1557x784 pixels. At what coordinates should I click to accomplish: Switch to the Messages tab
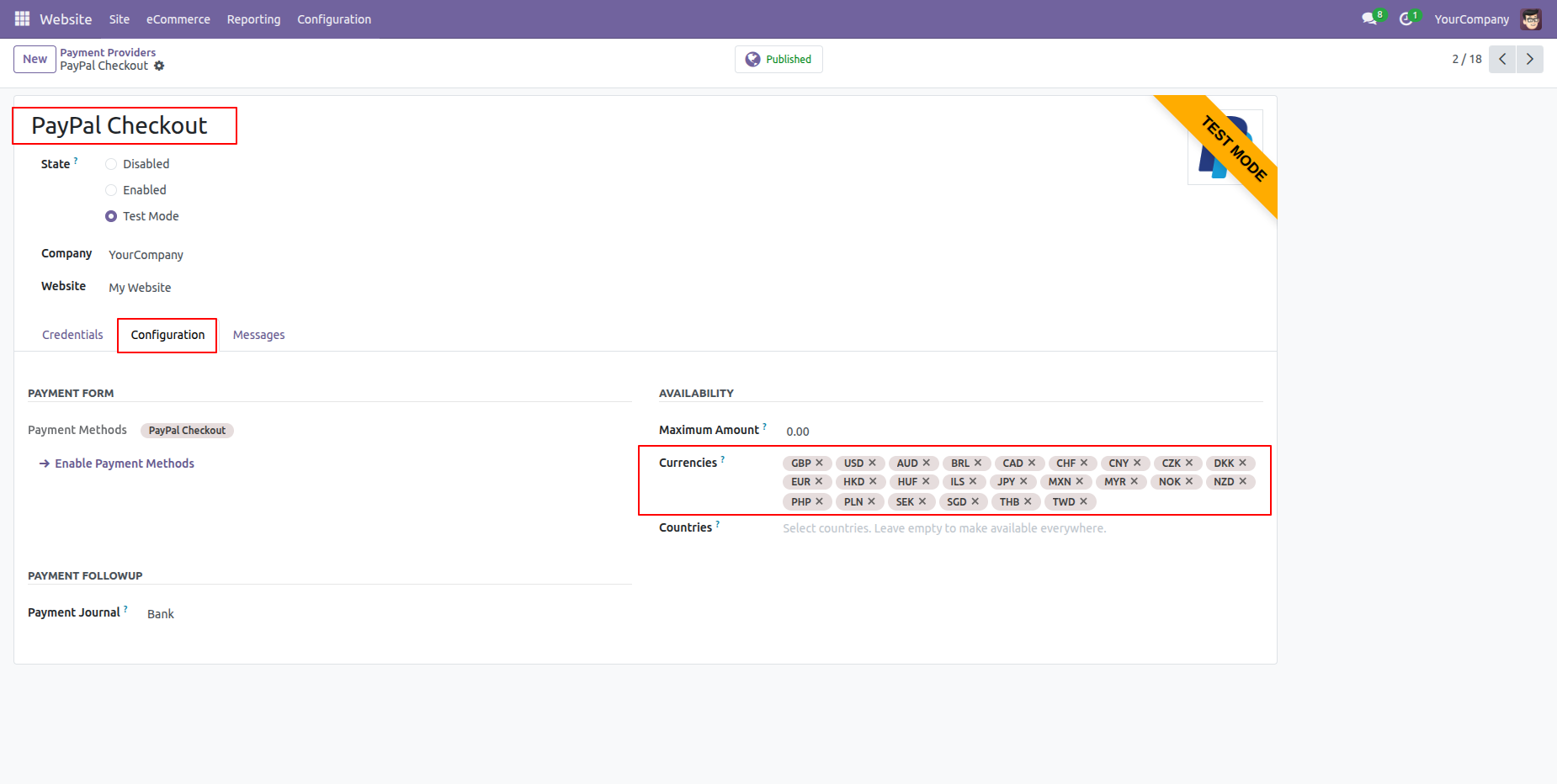pos(258,335)
